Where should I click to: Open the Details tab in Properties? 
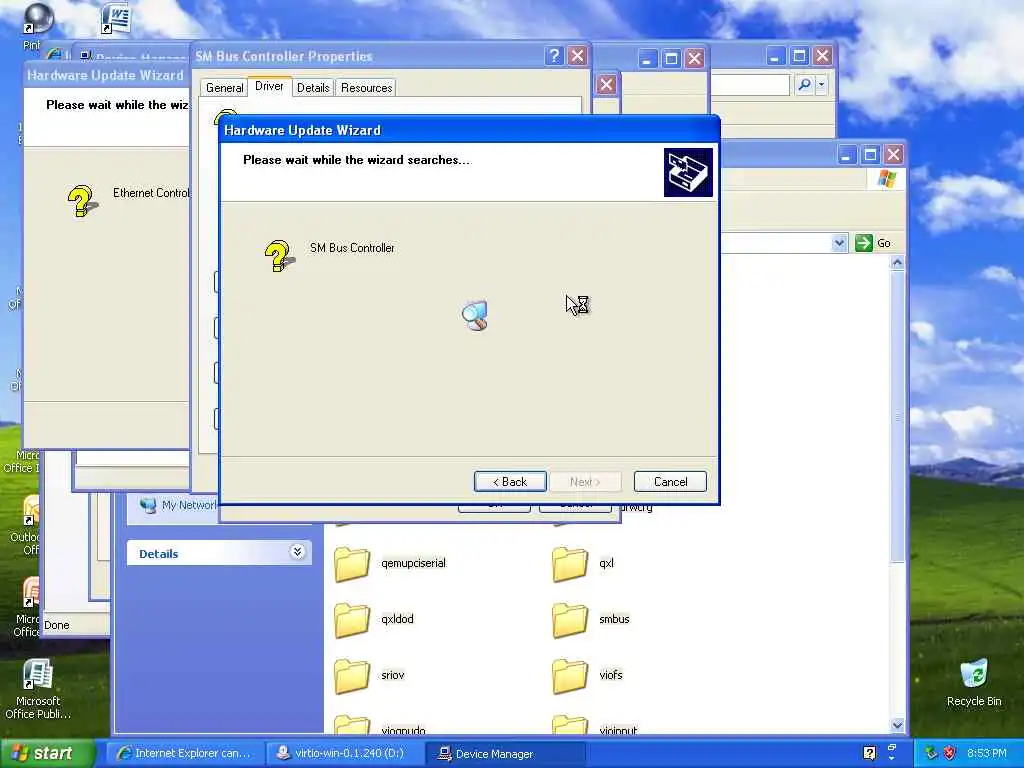tap(313, 88)
